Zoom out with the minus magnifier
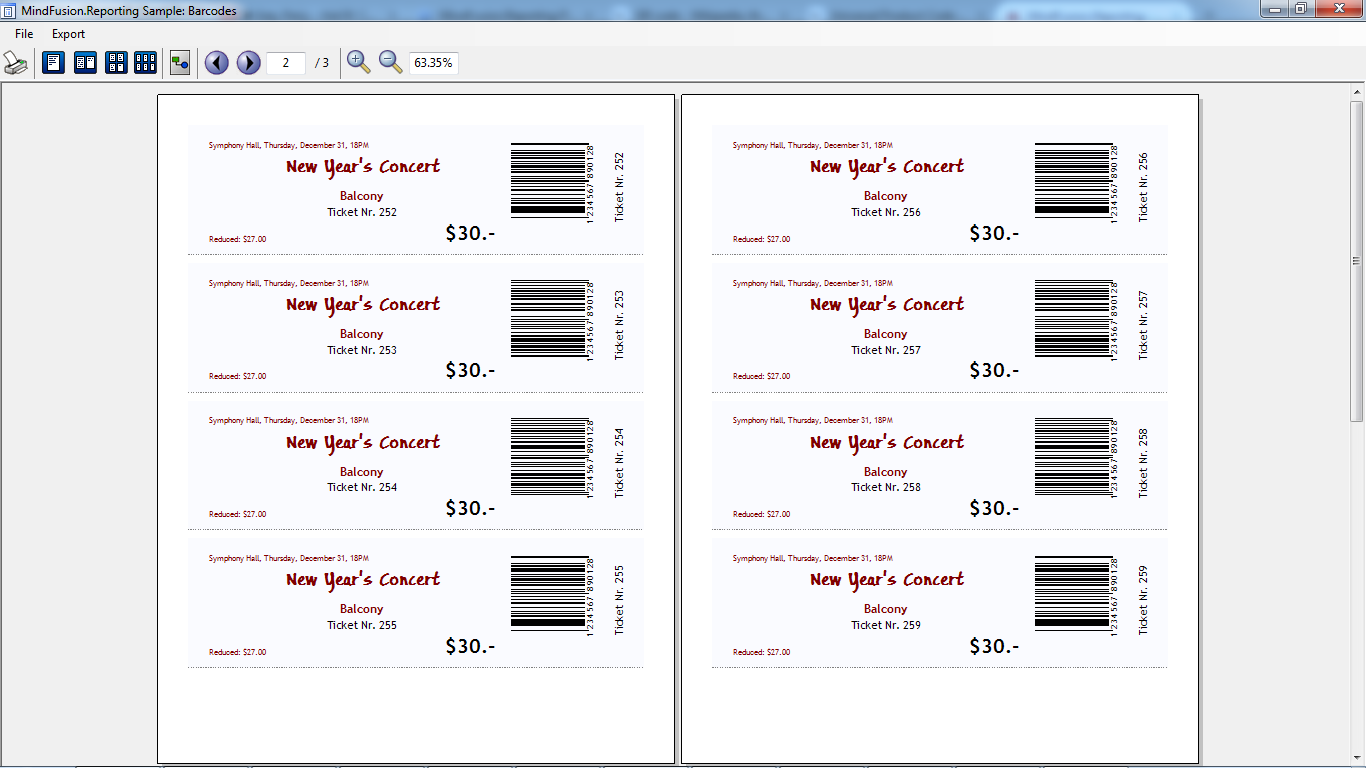The height and width of the screenshot is (768, 1366). coord(390,62)
